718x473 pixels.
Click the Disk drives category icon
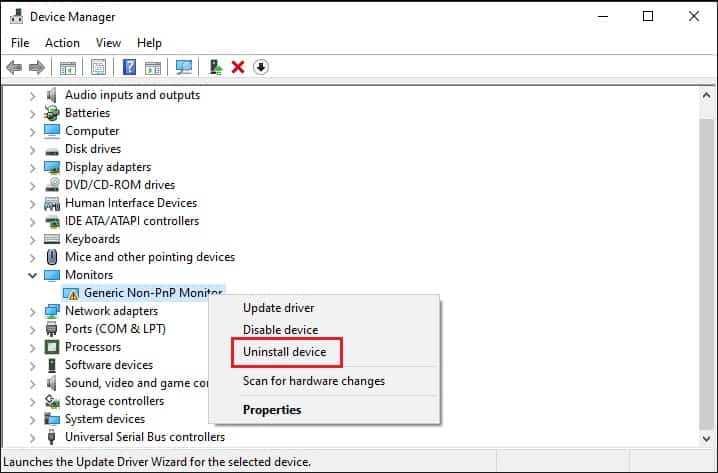[x=52, y=151]
